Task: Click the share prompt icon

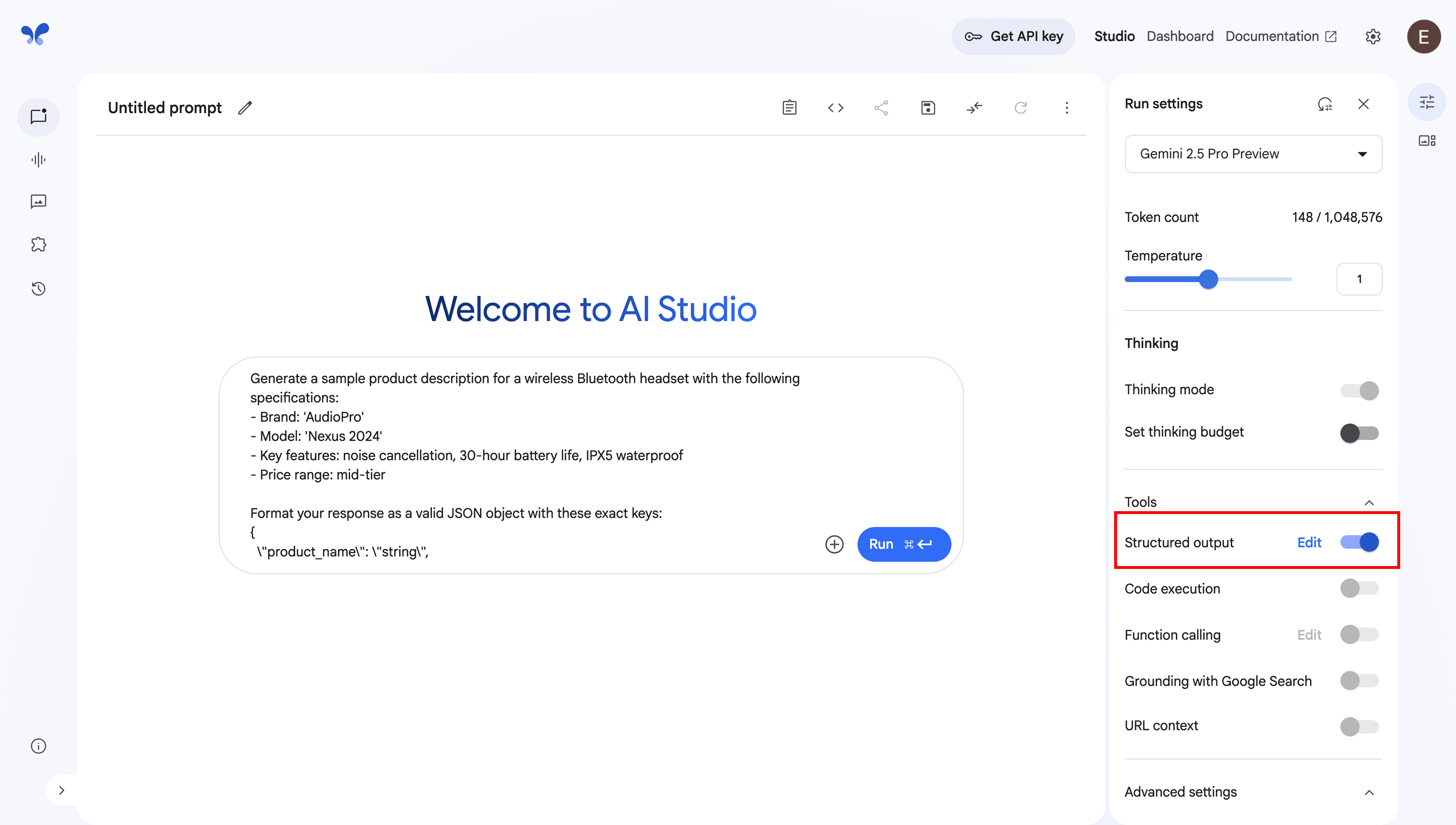Action: tap(881, 108)
